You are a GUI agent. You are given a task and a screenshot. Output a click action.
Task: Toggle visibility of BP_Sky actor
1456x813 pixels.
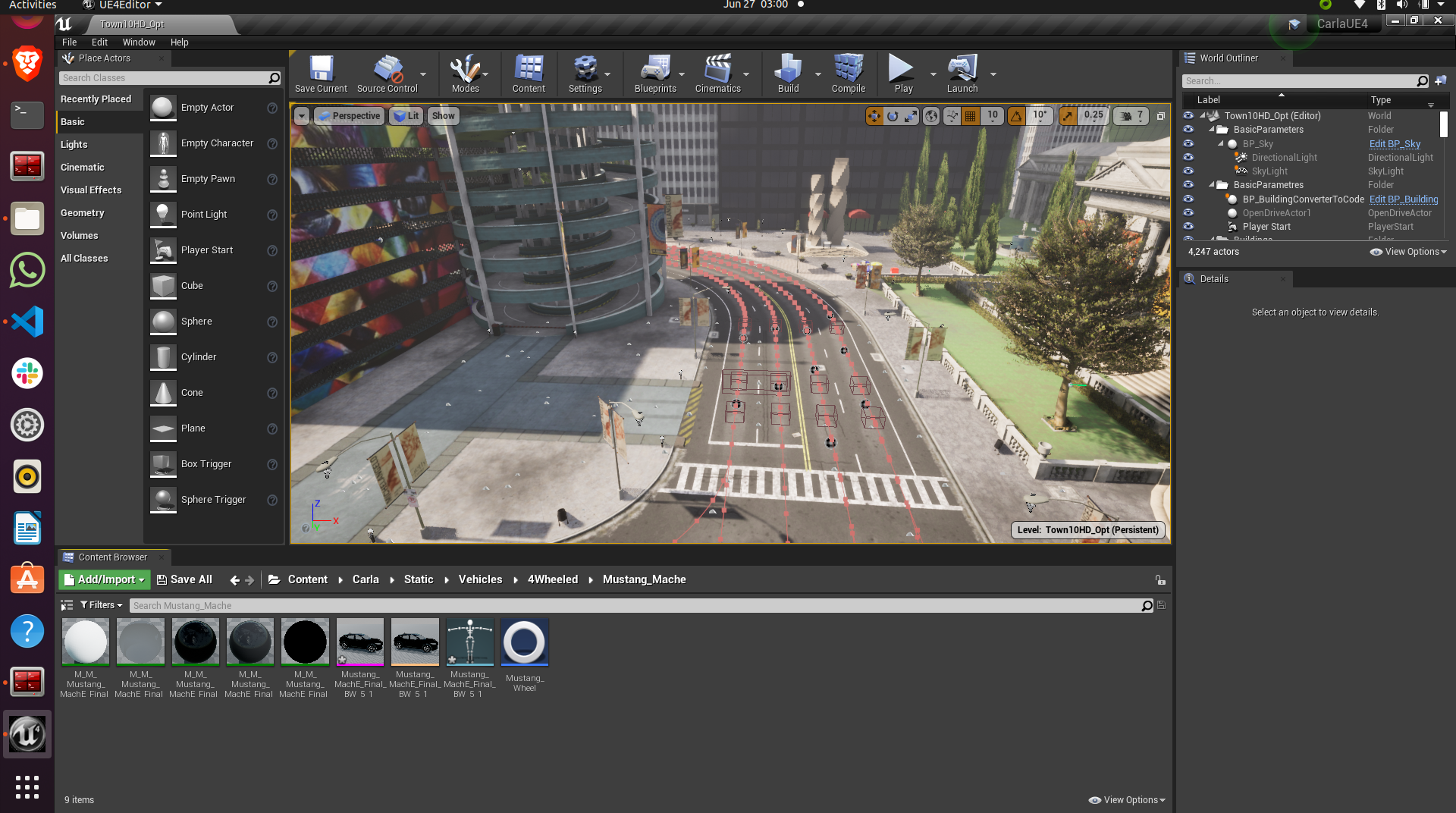[1188, 143]
